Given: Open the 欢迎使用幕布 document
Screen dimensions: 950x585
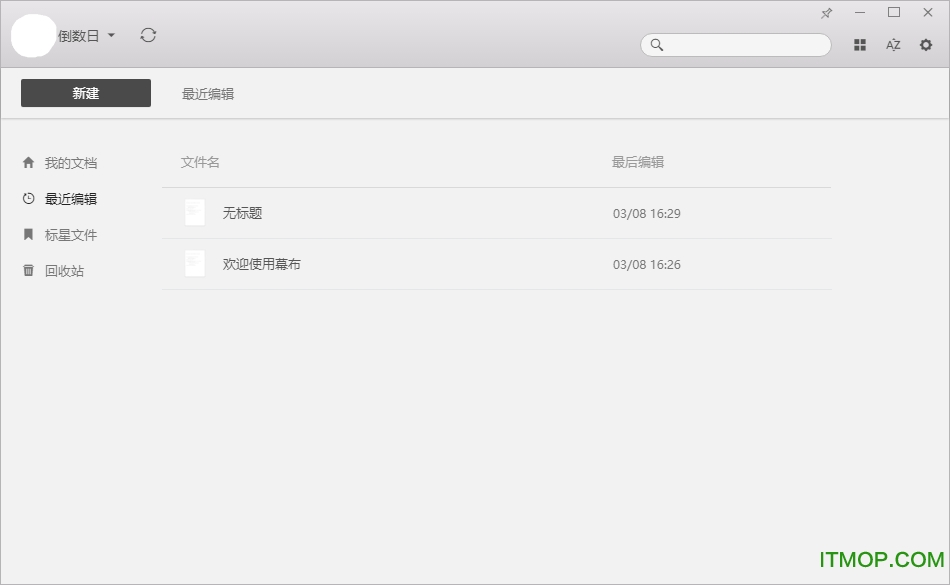Looking at the screenshot, I should pyautogui.click(x=261, y=264).
